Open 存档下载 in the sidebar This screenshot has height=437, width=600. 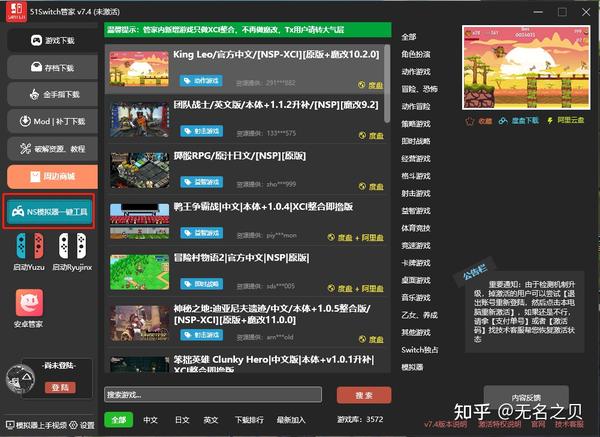pyautogui.click(x=52, y=68)
